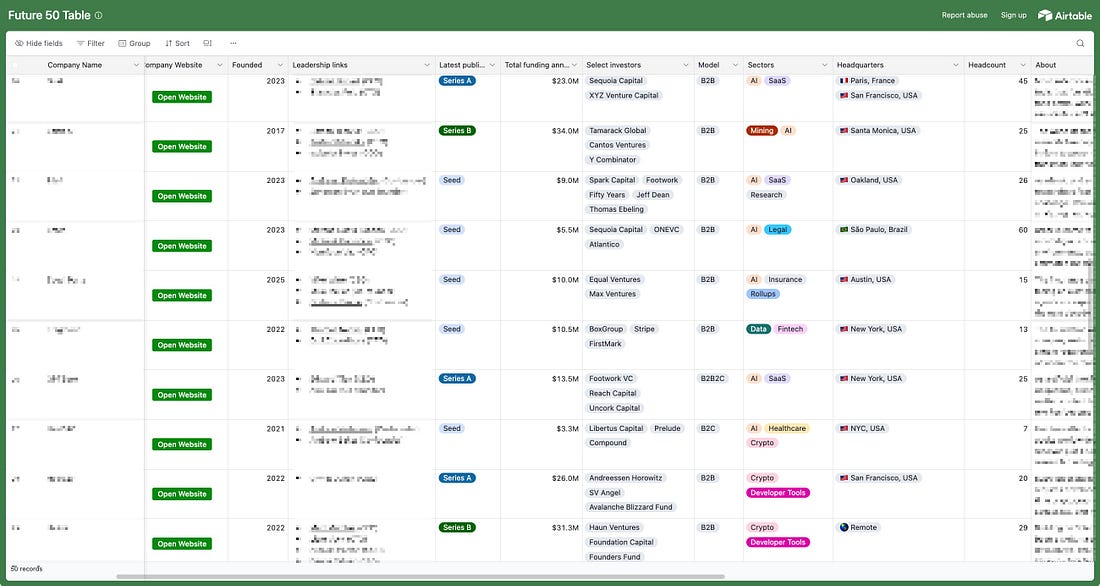The image size is (1100, 586).
Task: Click the Series A tag in $23.0M row
Action: 457,81
